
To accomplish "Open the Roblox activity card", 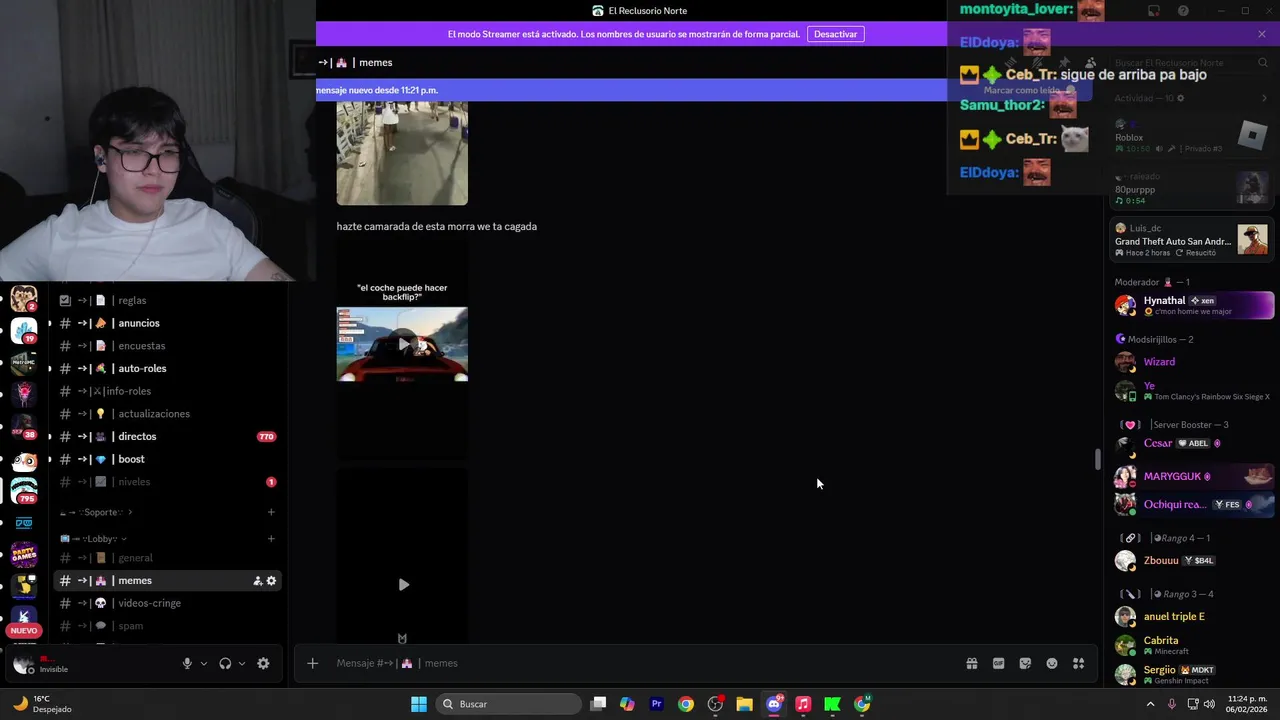I will coord(1192,136).
